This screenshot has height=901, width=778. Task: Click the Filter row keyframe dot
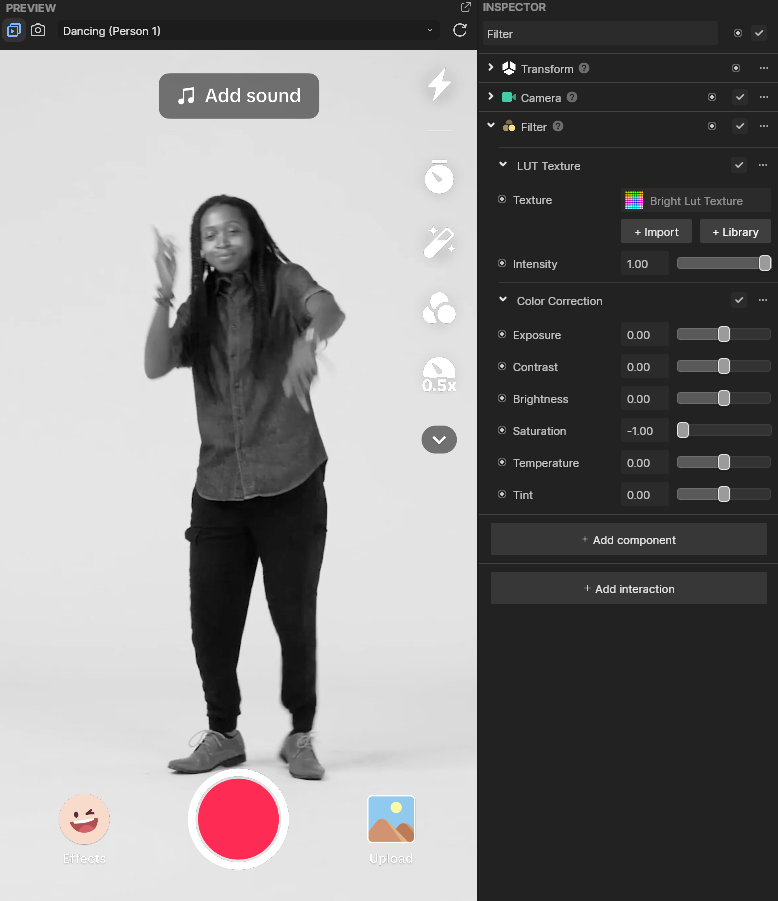pos(712,126)
